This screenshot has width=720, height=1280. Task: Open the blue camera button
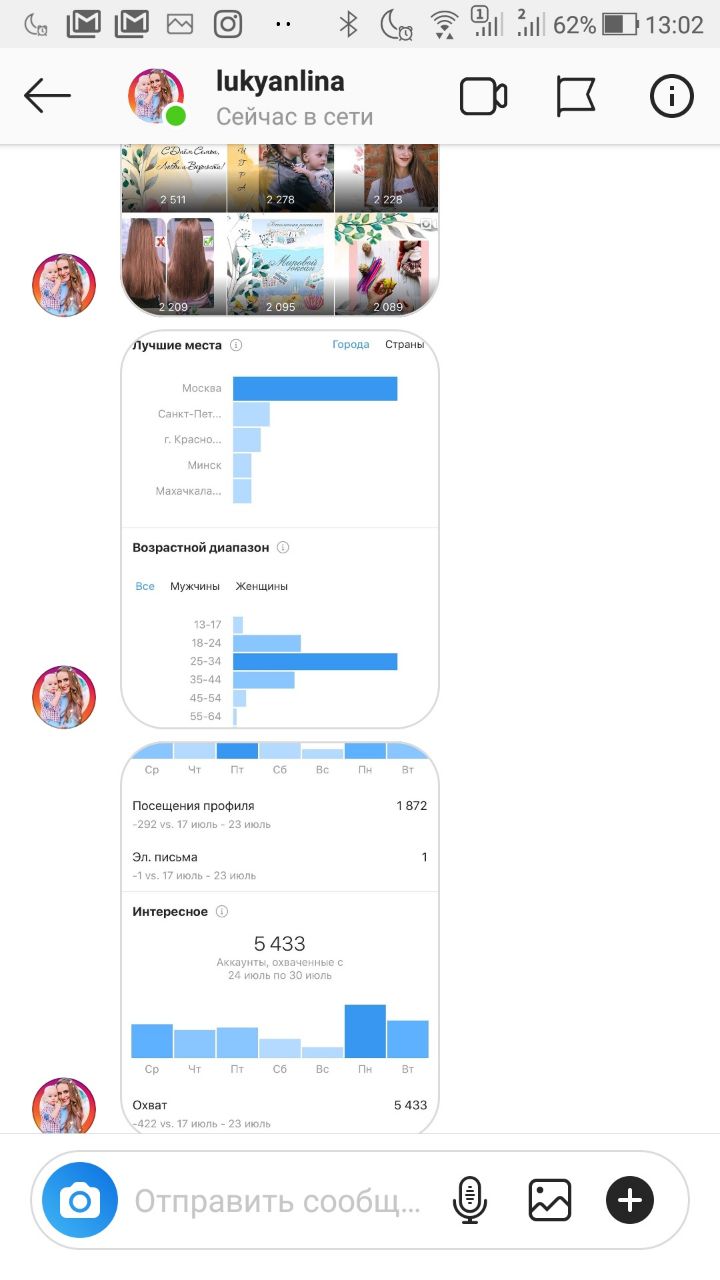point(79,1200)
